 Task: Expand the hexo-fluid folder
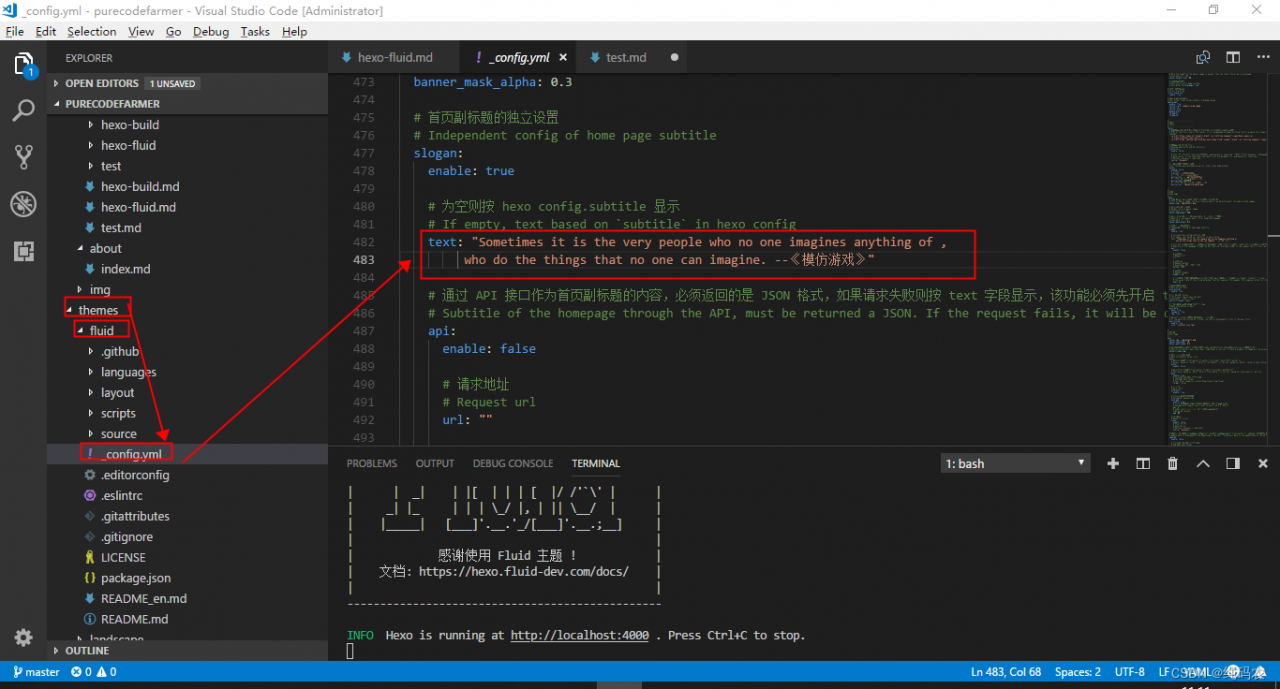128,145
